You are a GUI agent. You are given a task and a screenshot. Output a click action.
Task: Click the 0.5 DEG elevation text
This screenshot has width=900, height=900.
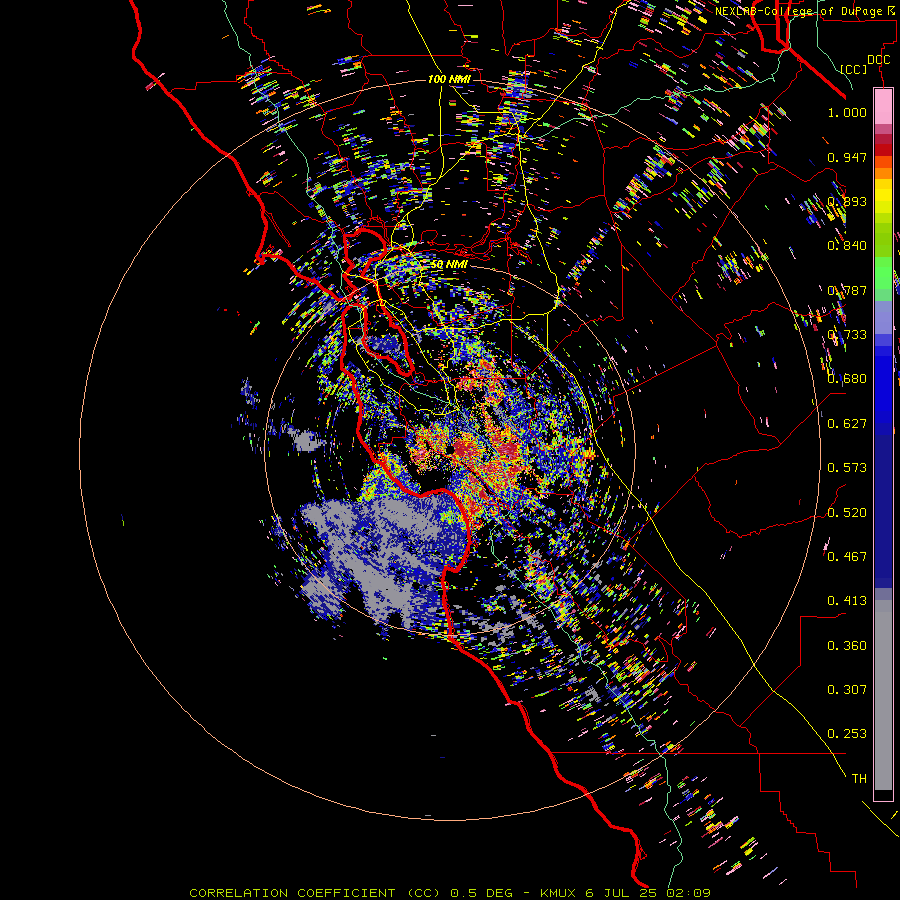tap(482, 893)
